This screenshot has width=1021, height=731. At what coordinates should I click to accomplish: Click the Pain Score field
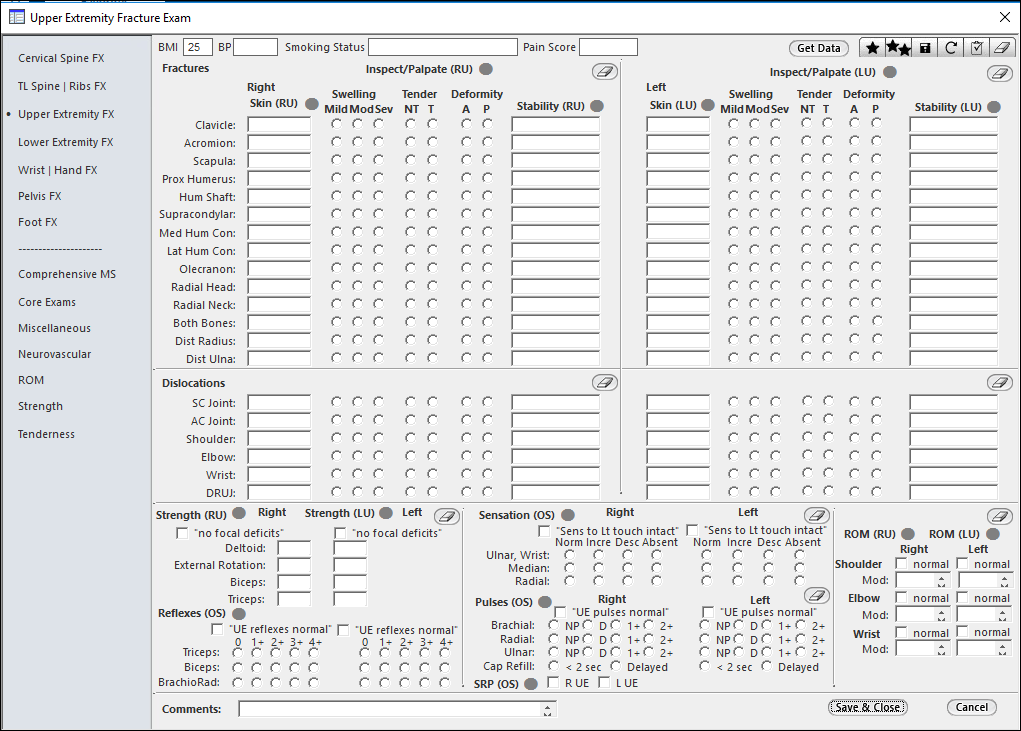[x=608, y=47]
